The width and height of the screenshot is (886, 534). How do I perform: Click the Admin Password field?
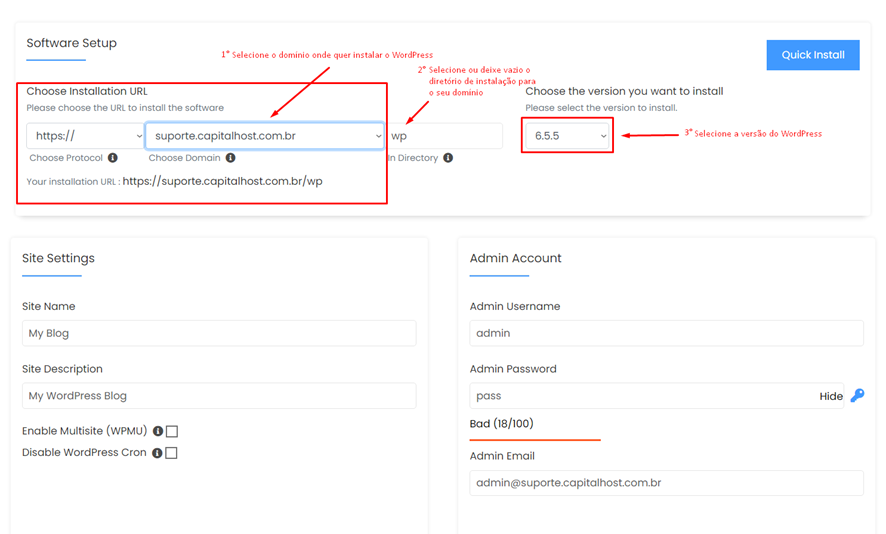point(640,396)
